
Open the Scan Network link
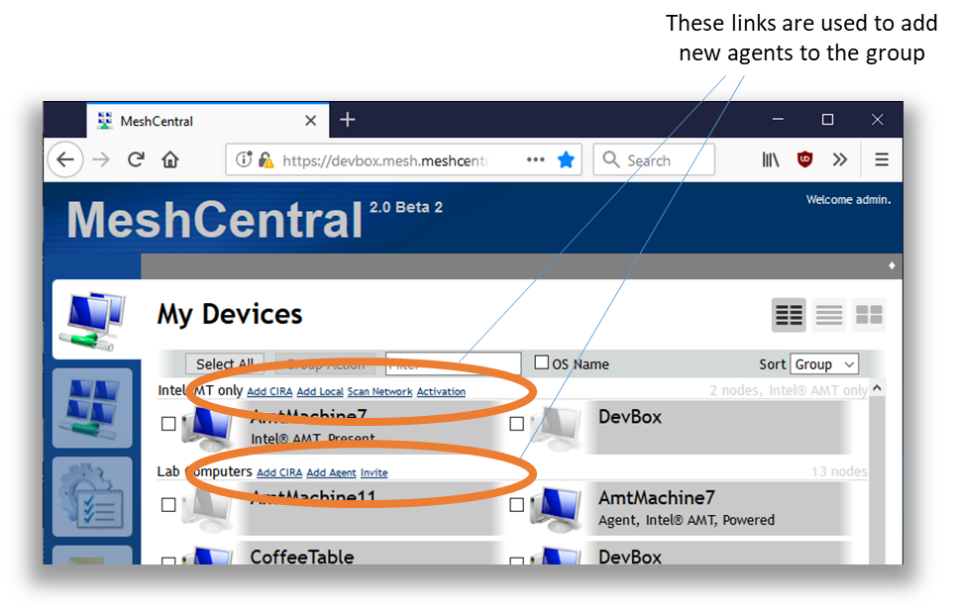click(380, 391)
